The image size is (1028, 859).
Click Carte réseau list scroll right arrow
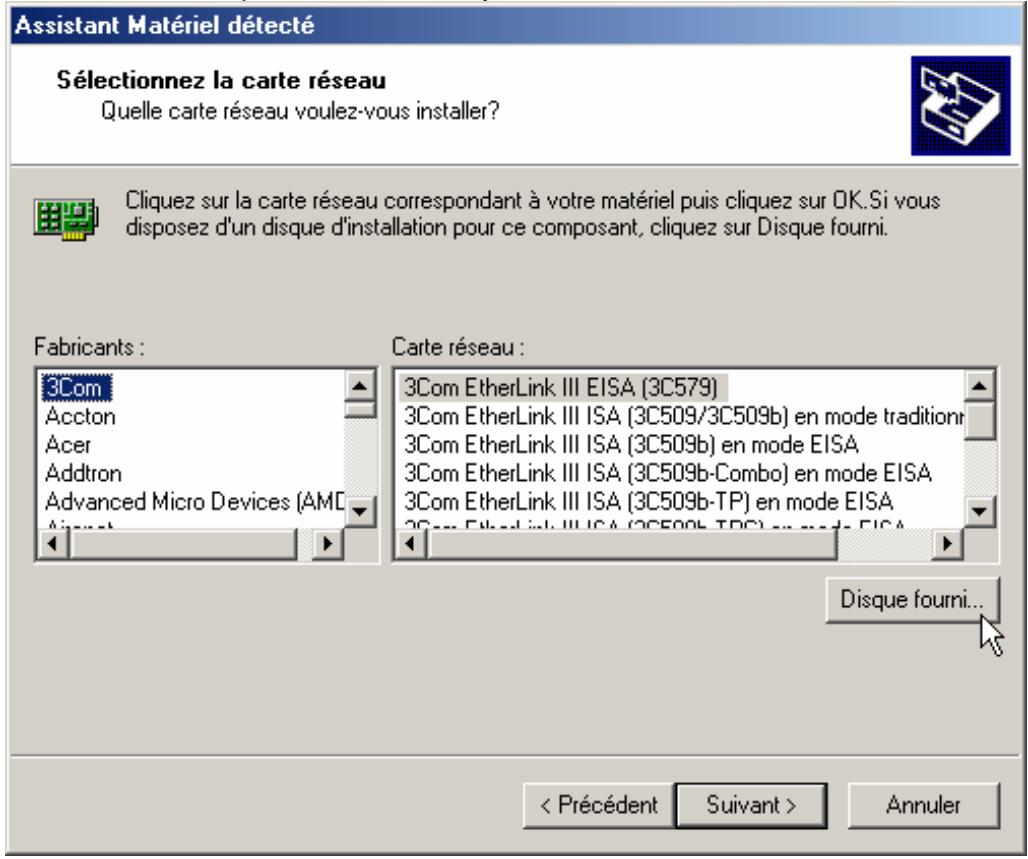[947, 544]
